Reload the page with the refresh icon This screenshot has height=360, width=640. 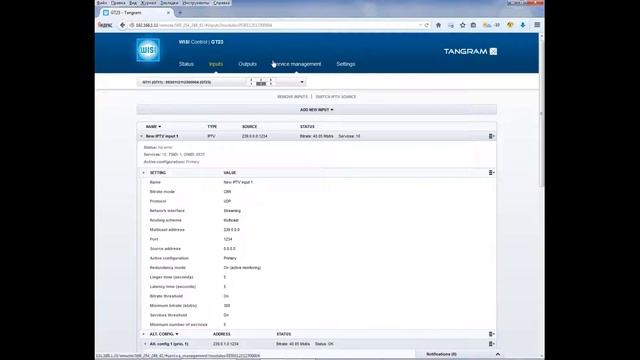point(427,25)
